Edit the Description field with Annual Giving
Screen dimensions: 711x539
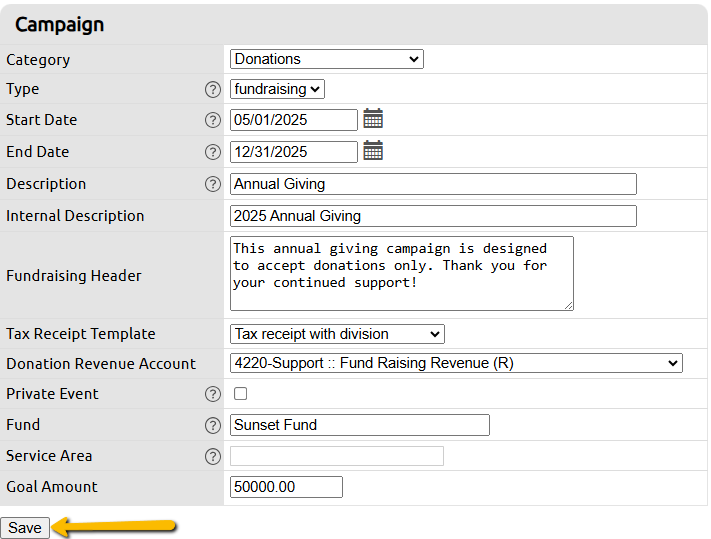coord(433,184)
